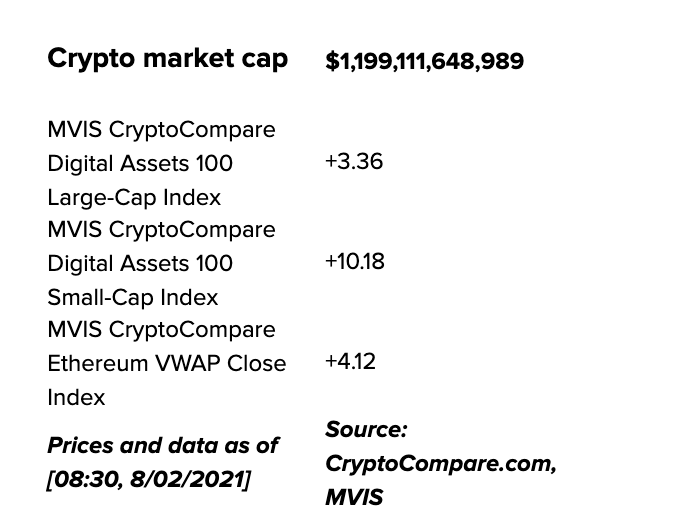690x520 pixels.
Task: Select the +4.12 Ethereum index value
Action: pos(350,362)
